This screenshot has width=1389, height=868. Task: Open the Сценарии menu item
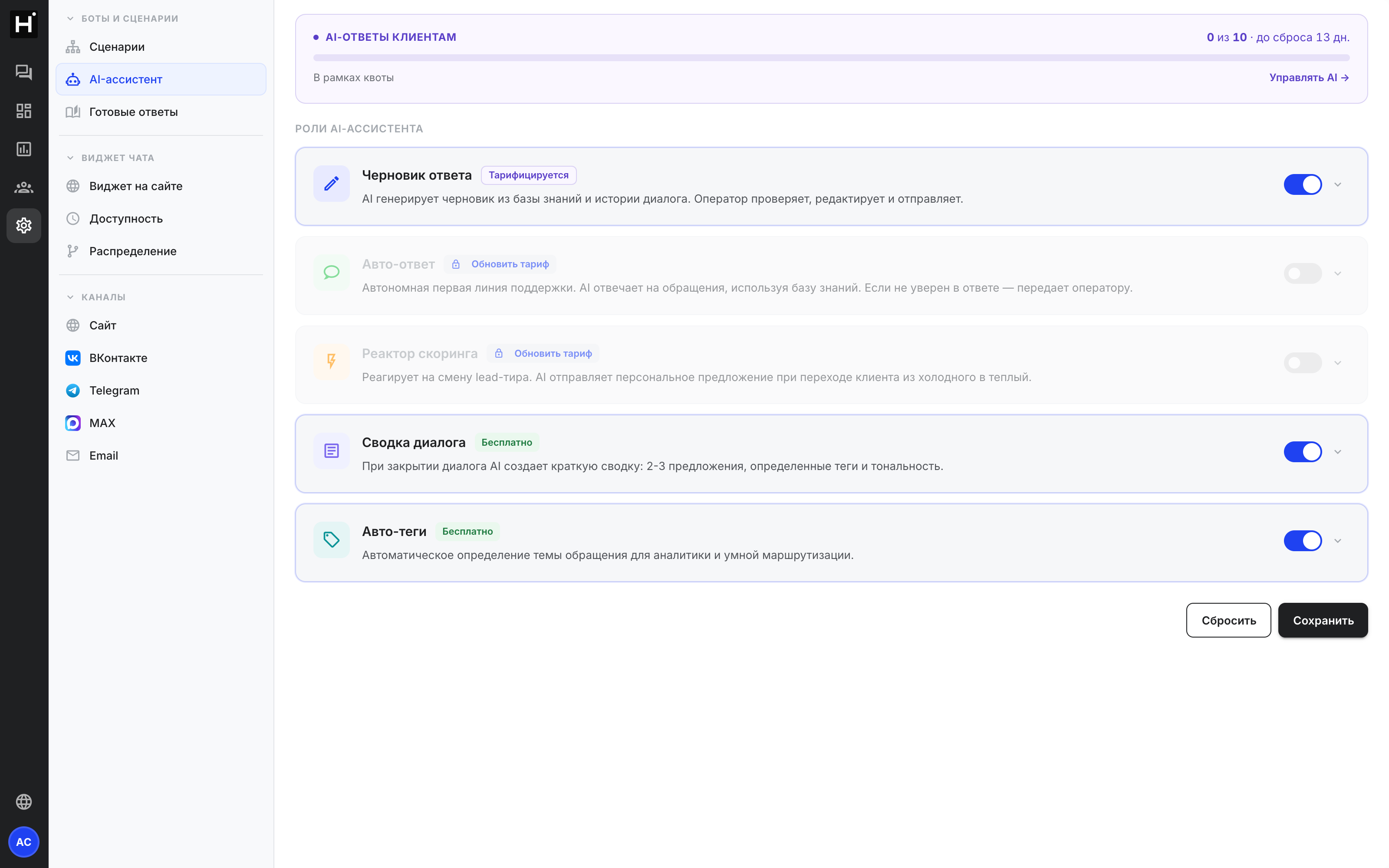click(x=161, y=47)
